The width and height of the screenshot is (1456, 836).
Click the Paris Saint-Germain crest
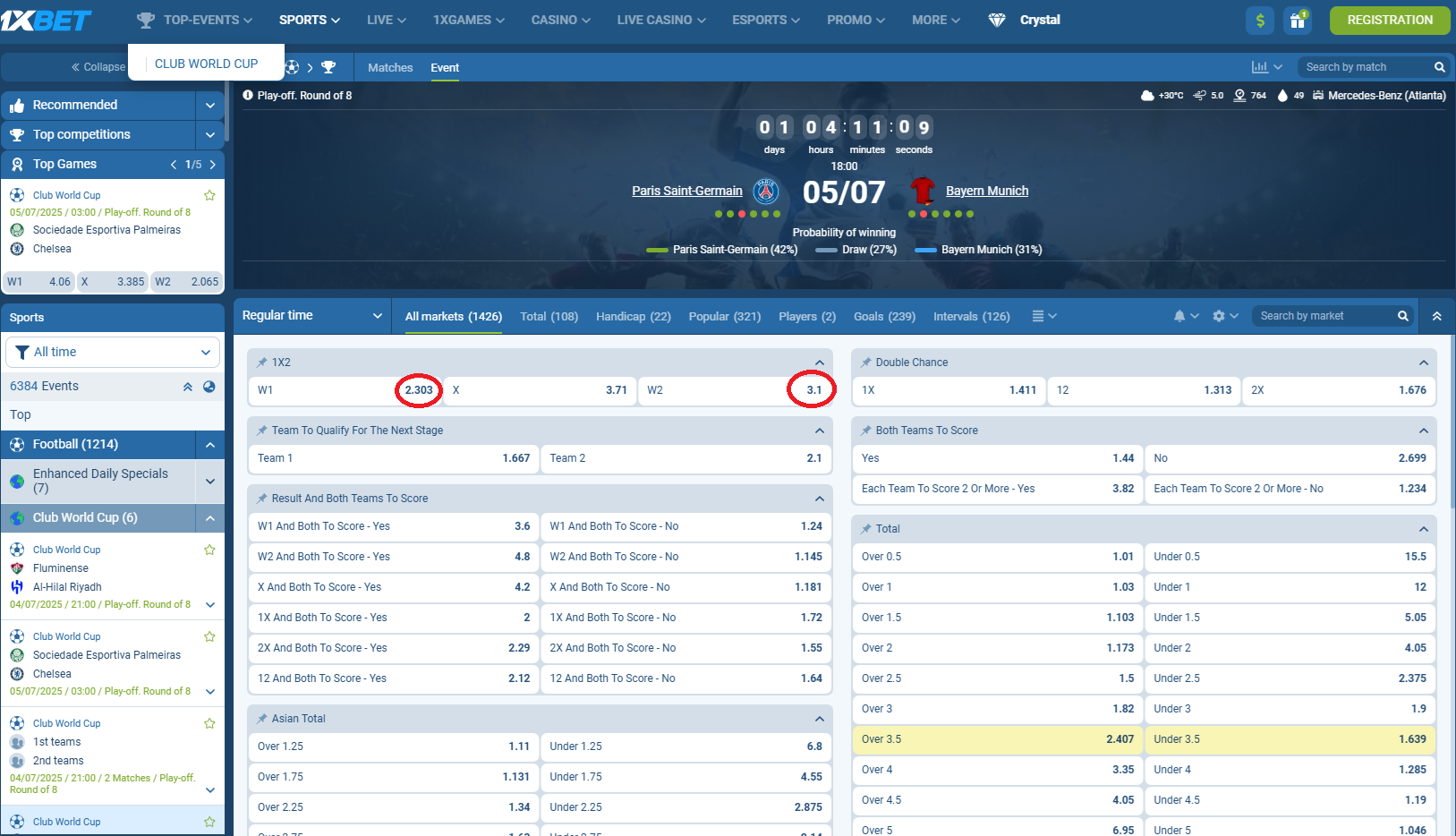(766, 191)
